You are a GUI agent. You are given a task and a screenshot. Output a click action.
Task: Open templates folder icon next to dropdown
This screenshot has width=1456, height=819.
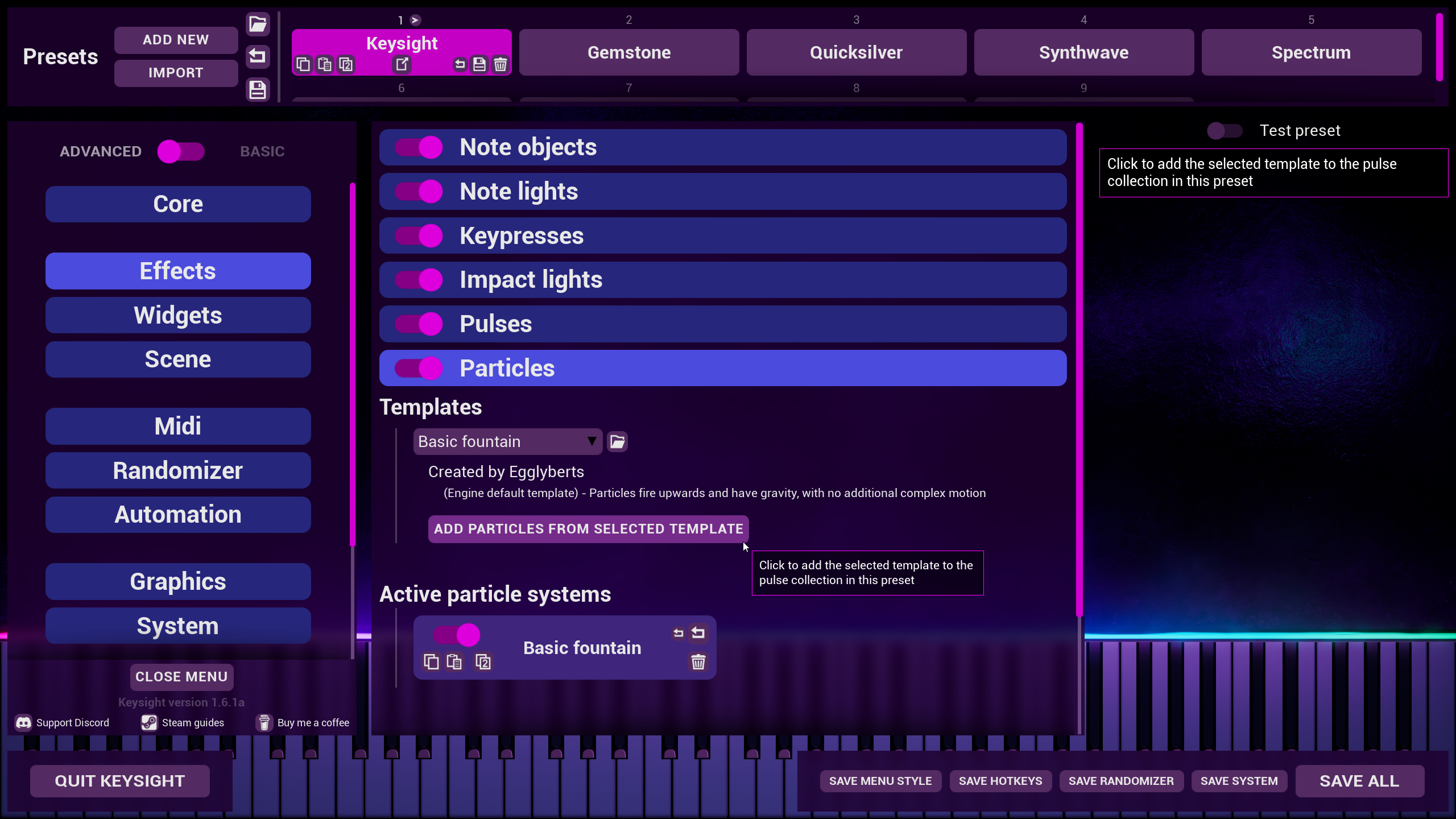coord(617,441)
